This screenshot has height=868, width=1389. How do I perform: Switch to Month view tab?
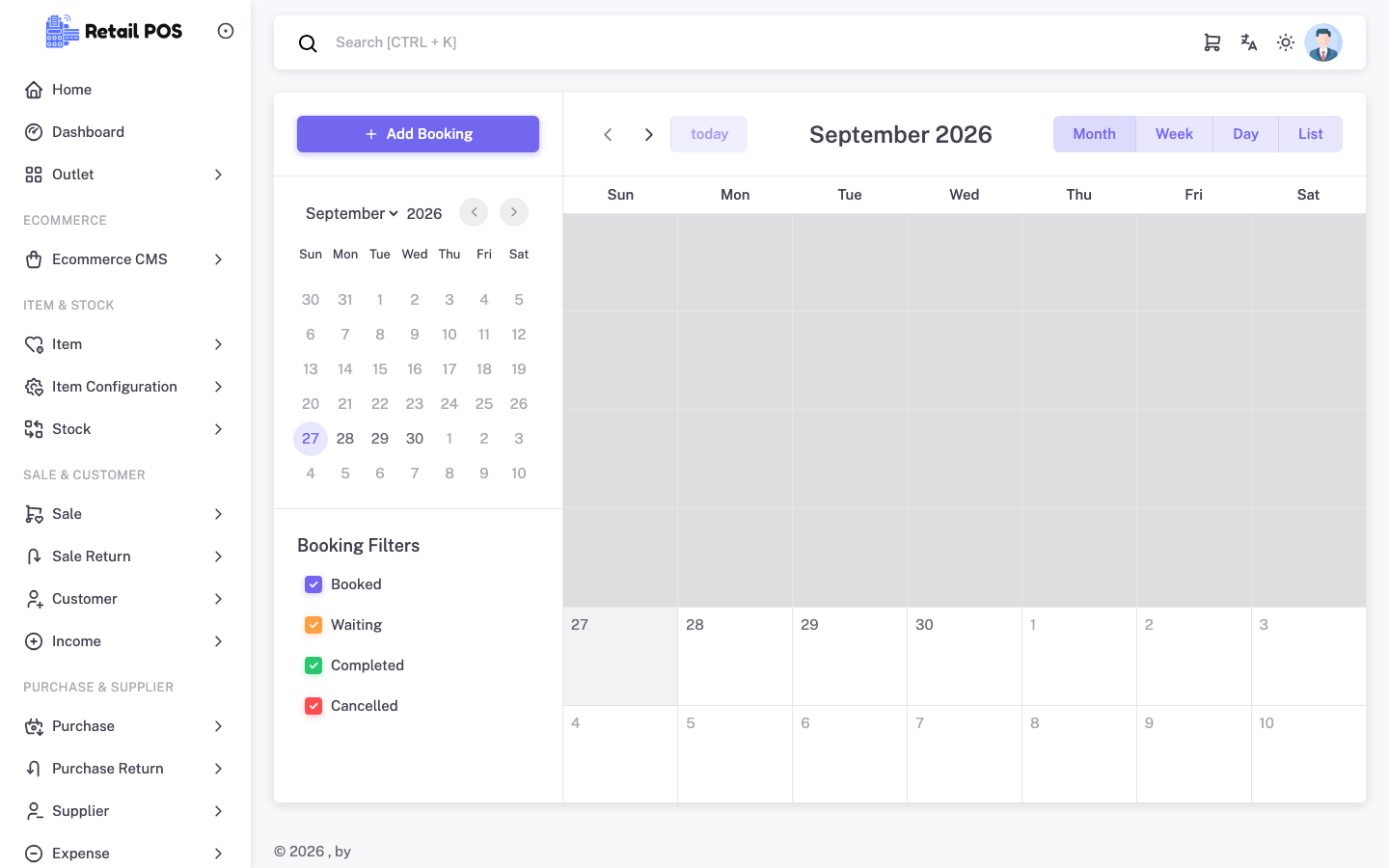tap(1094, 134)
